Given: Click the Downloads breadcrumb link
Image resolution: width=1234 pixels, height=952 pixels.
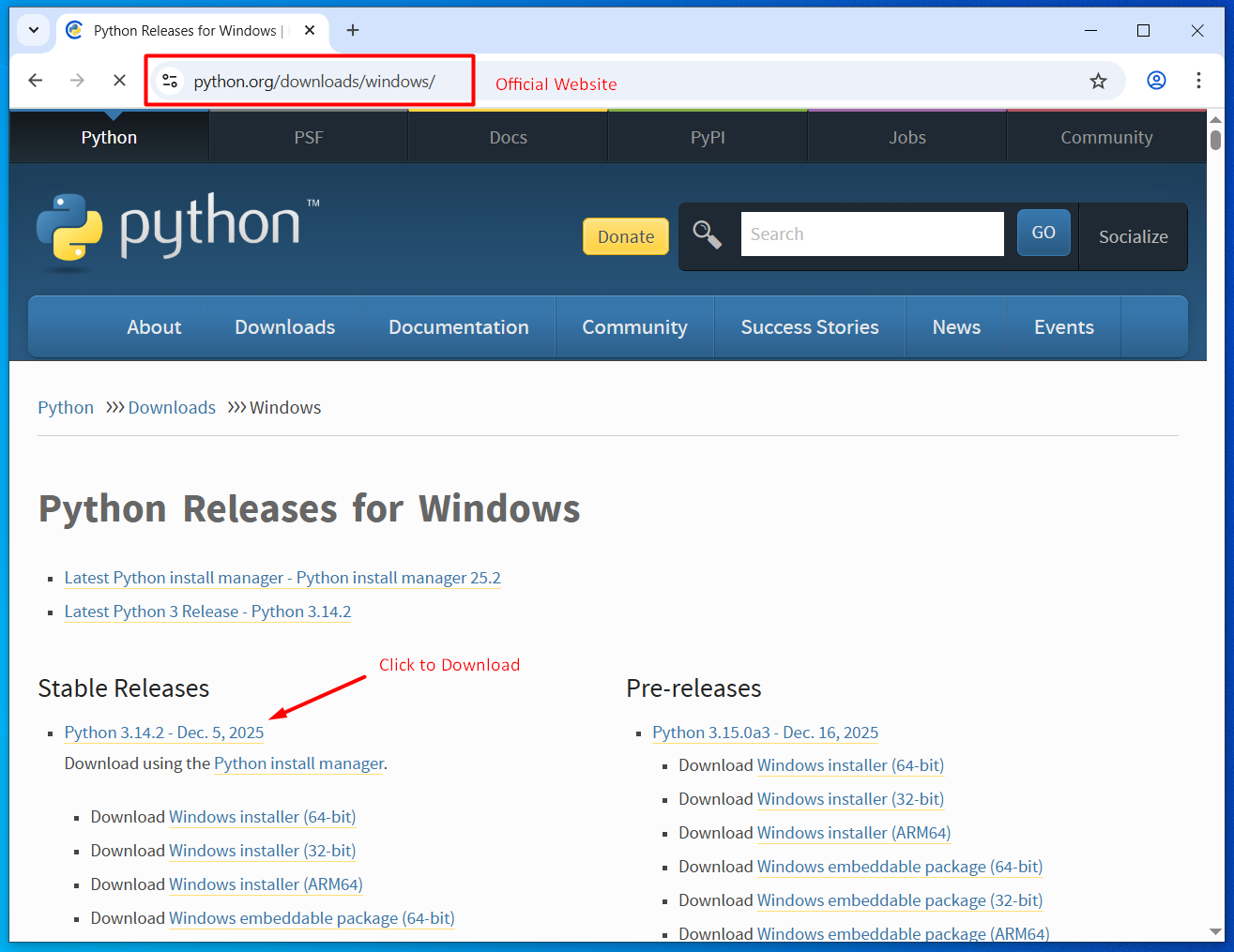Looking at the screenshot, I should click(172, 407).
